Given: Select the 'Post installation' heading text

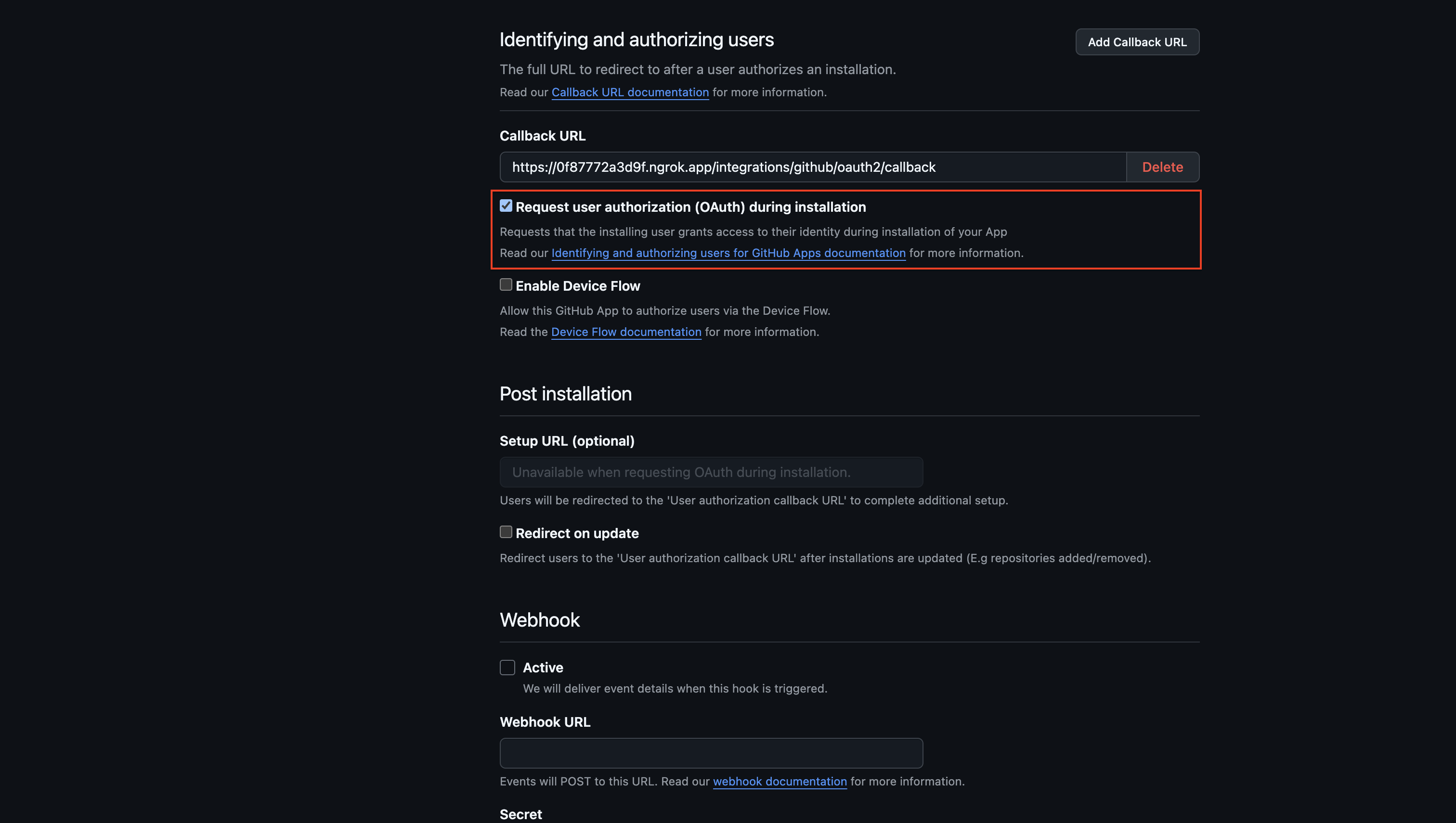Looking at the screenshot, I should [565, 393].
